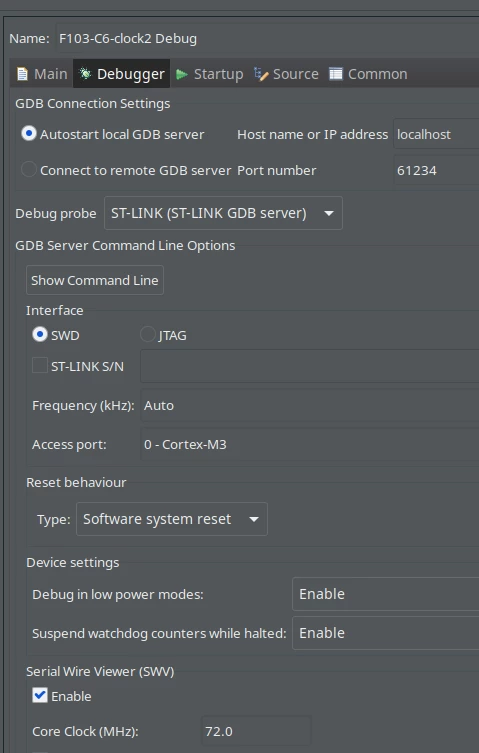Click the Main tab document icon

point(22,74)
